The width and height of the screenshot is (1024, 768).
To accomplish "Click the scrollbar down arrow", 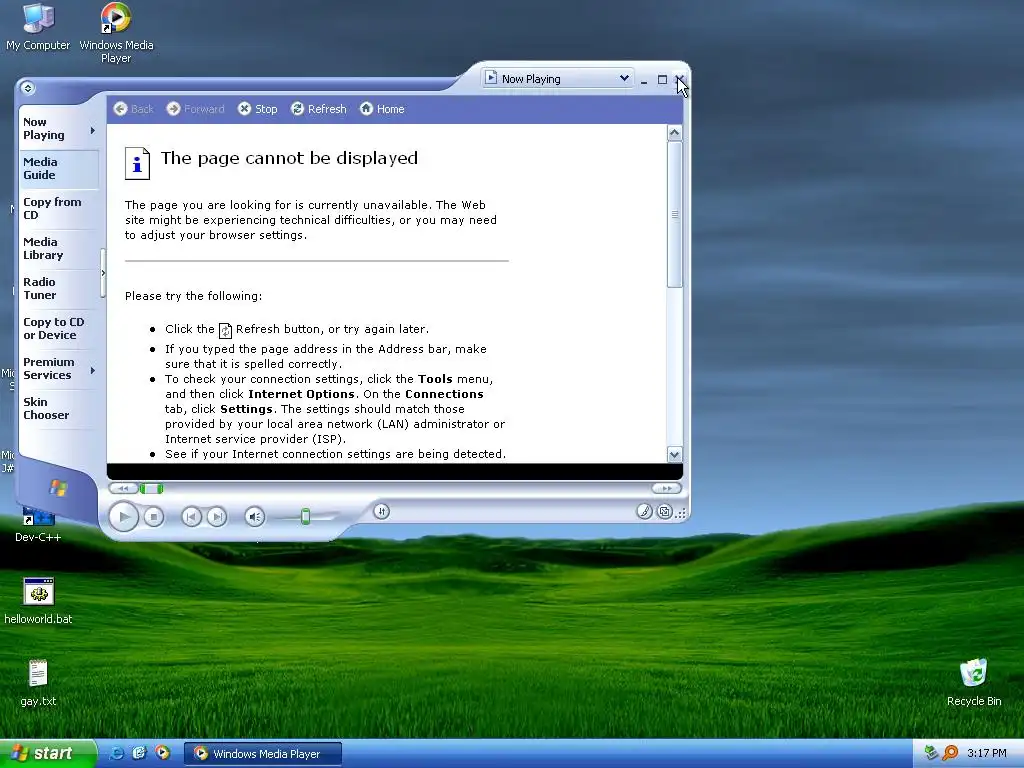I will click(x=675, y=454).
